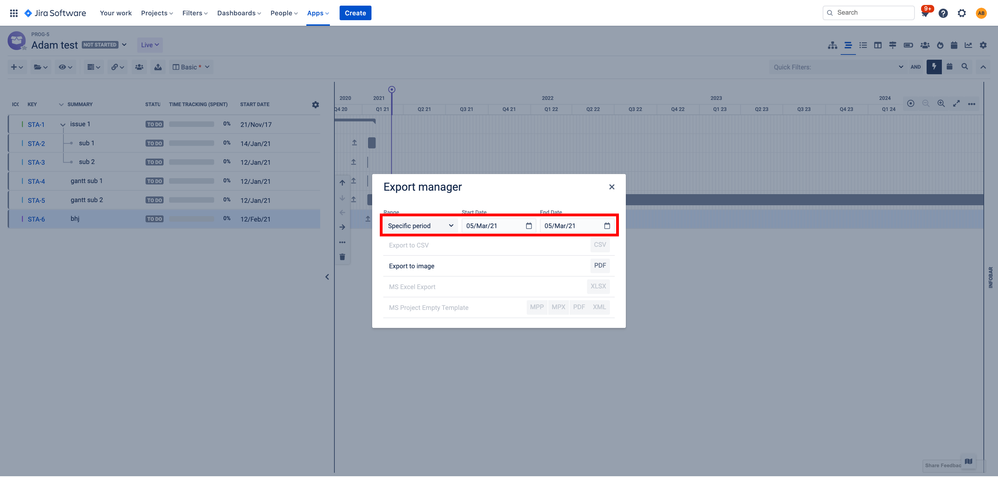
Task: Open notifications bell with 9+ badge
Action: point(926,12)
